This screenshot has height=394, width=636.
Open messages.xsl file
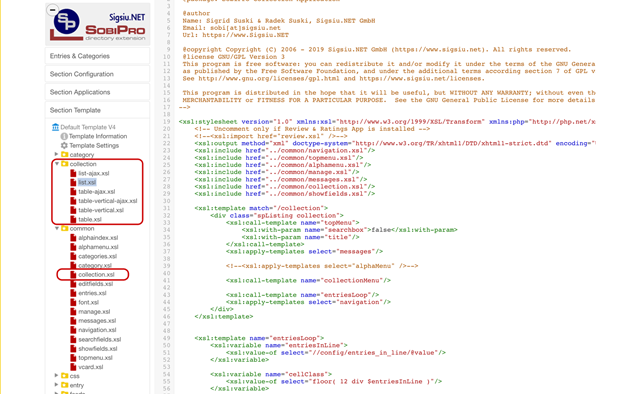pos(97,321)
